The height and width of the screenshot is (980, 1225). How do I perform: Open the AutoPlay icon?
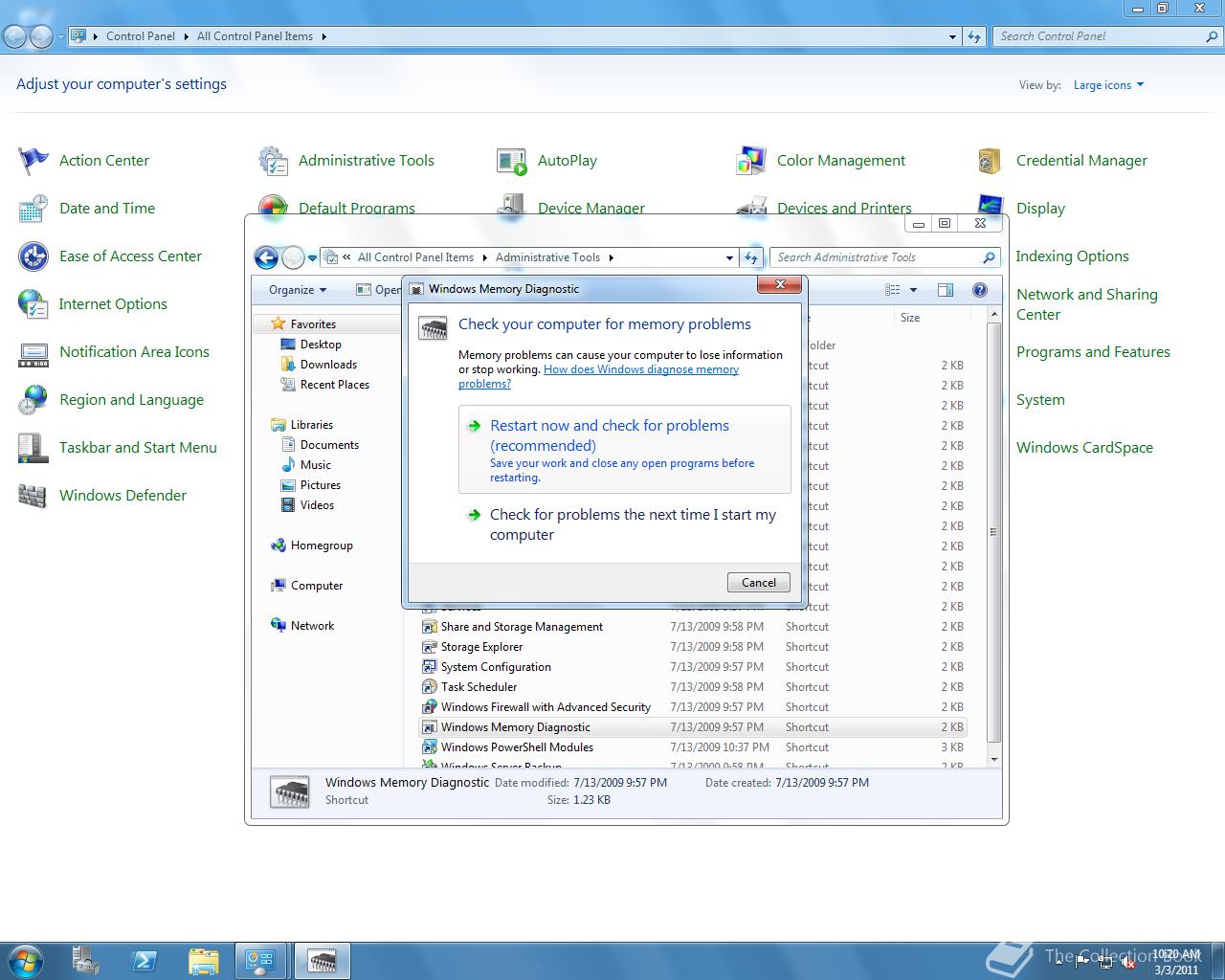pyautogui.click(x=512, y=161)
